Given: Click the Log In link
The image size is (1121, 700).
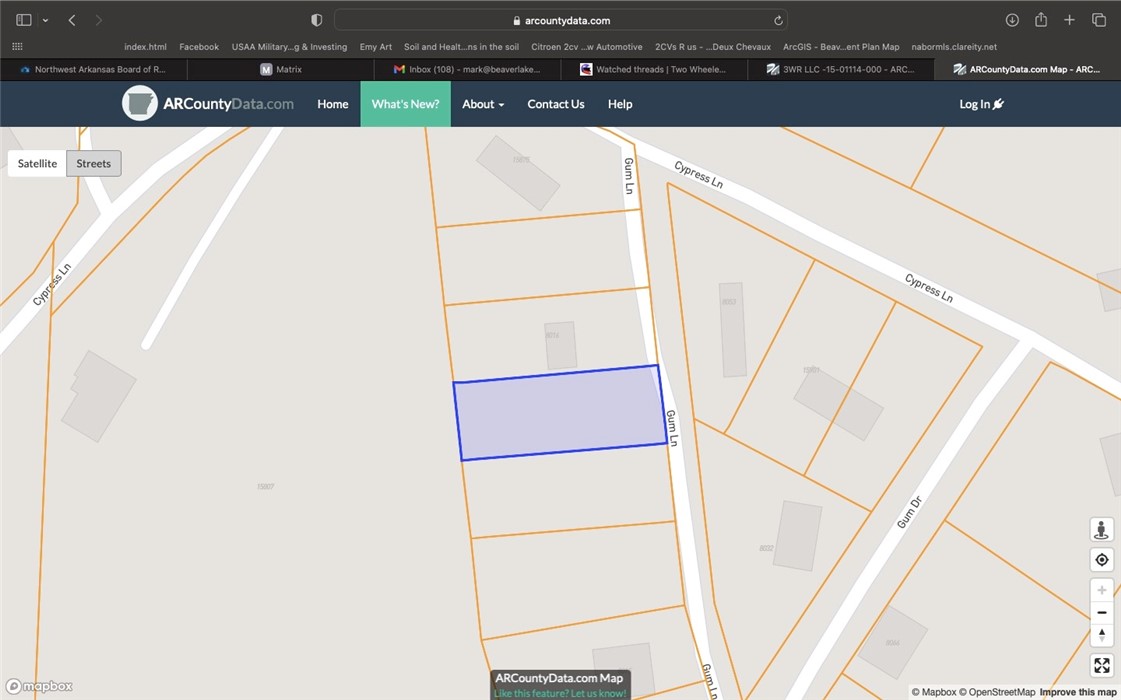Looking at the screenshot, I should point(981,104).
